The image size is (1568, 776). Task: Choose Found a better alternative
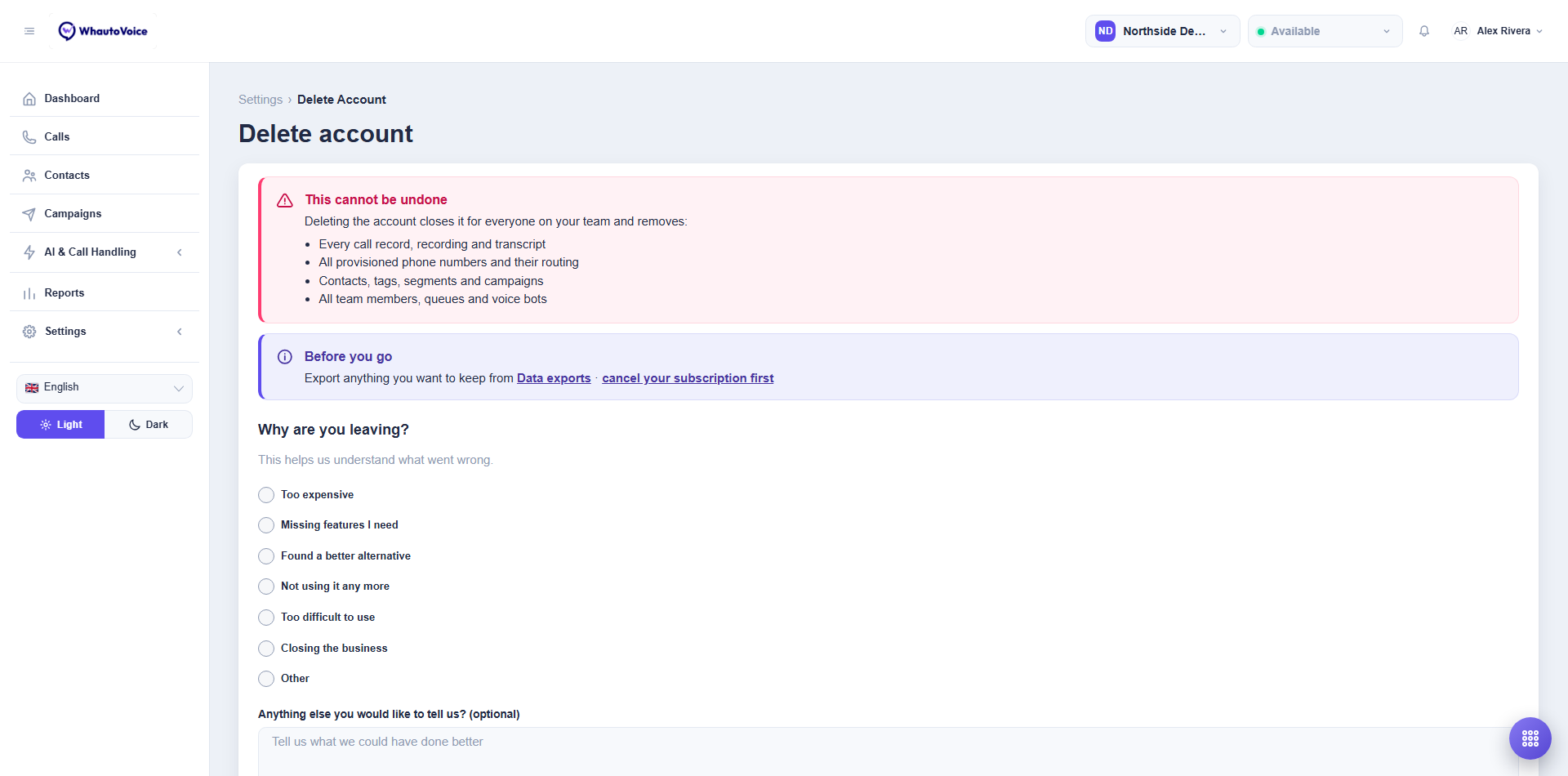coord(266,556)
